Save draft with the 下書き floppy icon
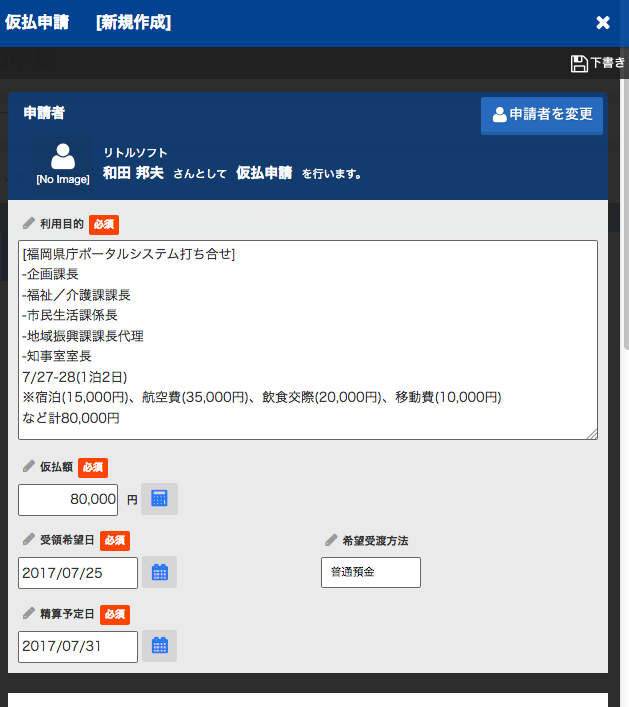 point(597,63)
